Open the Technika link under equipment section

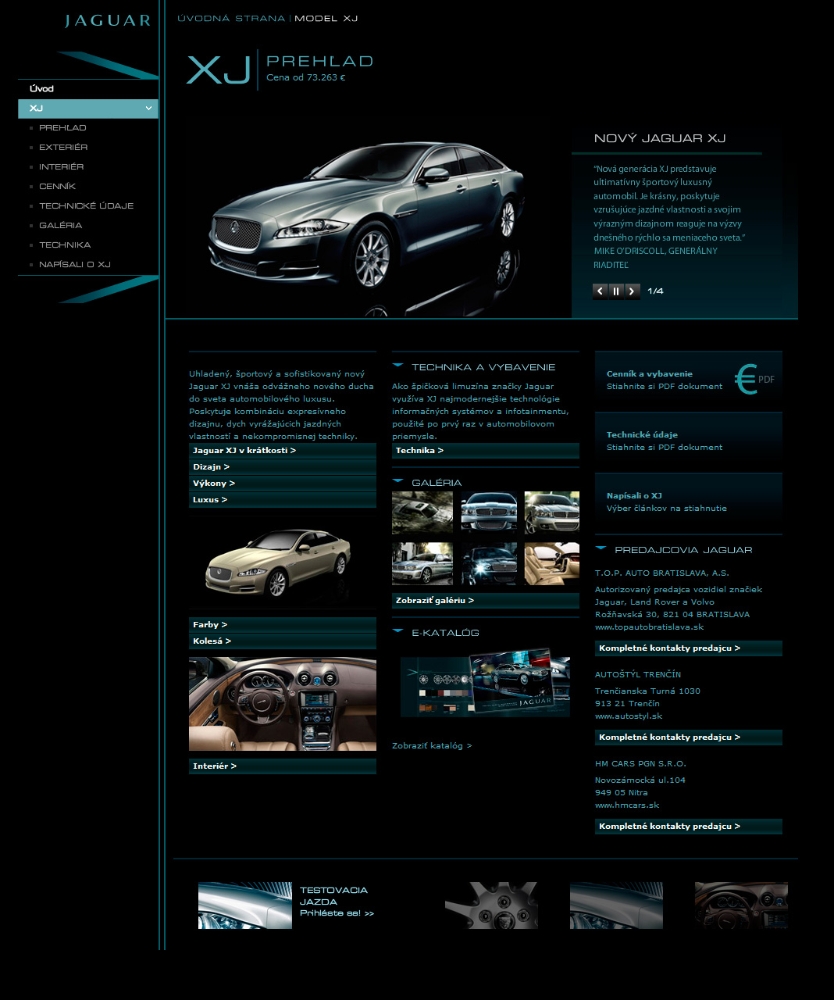[485, 451]
